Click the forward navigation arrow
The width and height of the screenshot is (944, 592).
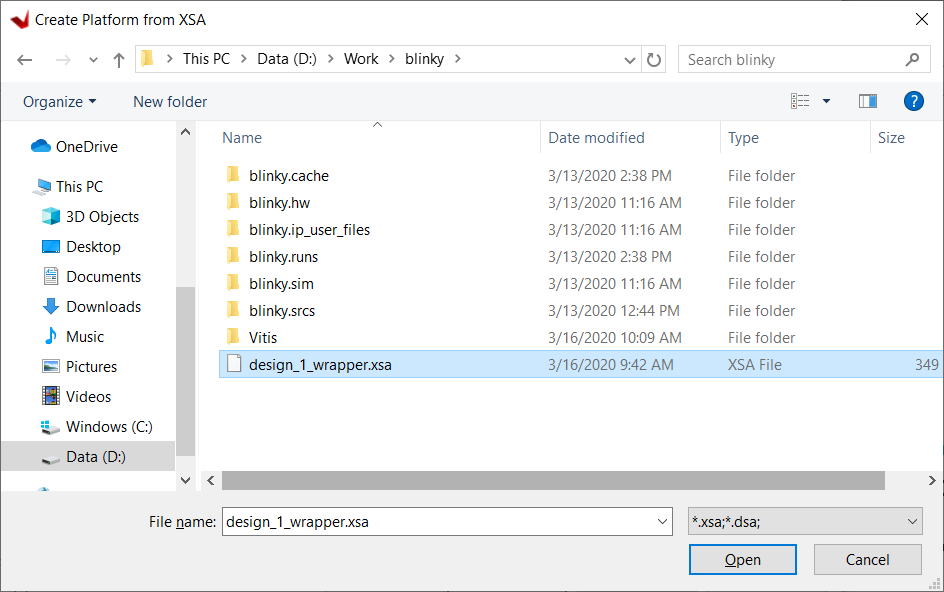[x=63, y=60]
